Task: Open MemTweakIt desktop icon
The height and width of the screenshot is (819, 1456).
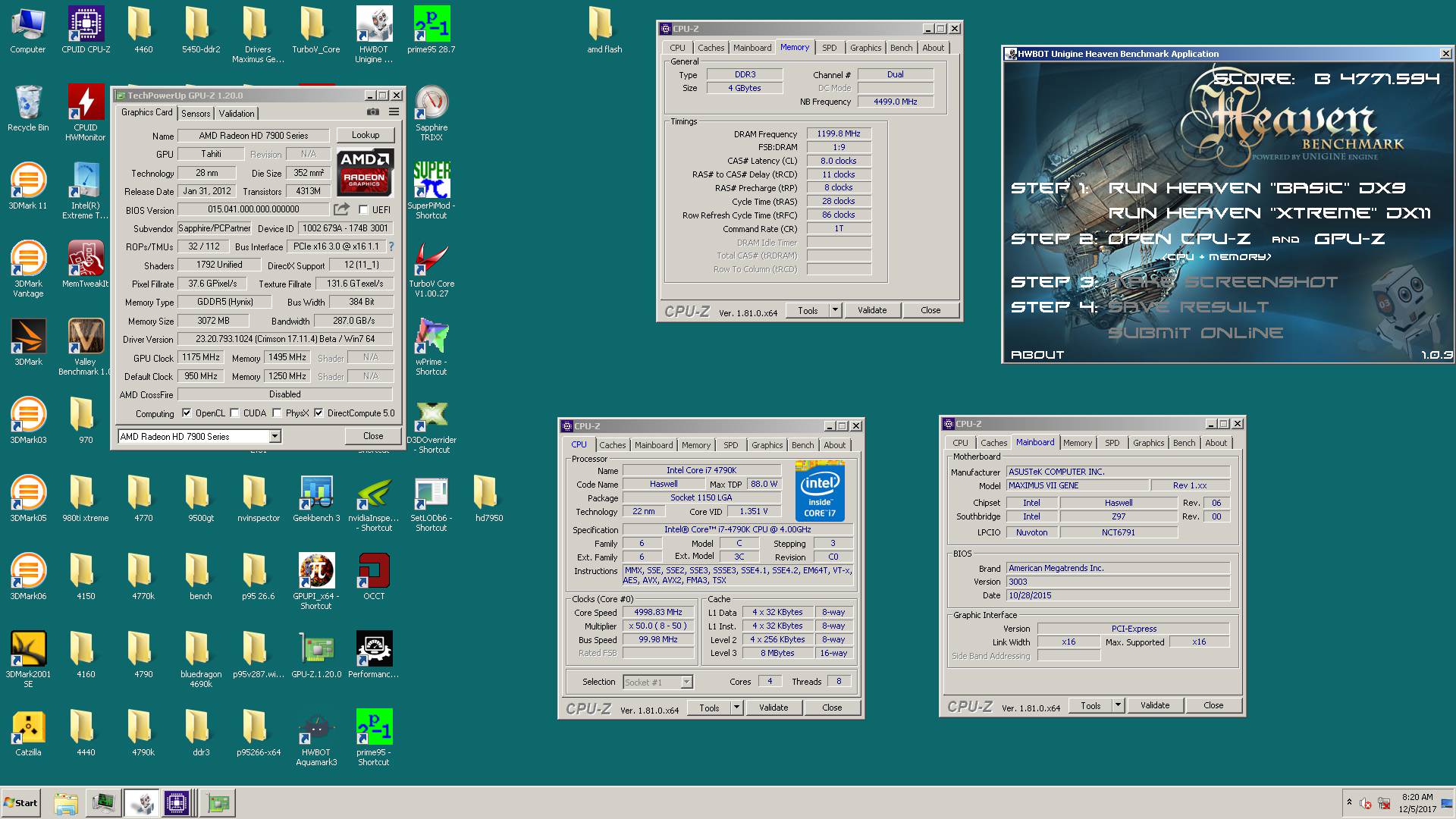Action: tap(86, 264)
